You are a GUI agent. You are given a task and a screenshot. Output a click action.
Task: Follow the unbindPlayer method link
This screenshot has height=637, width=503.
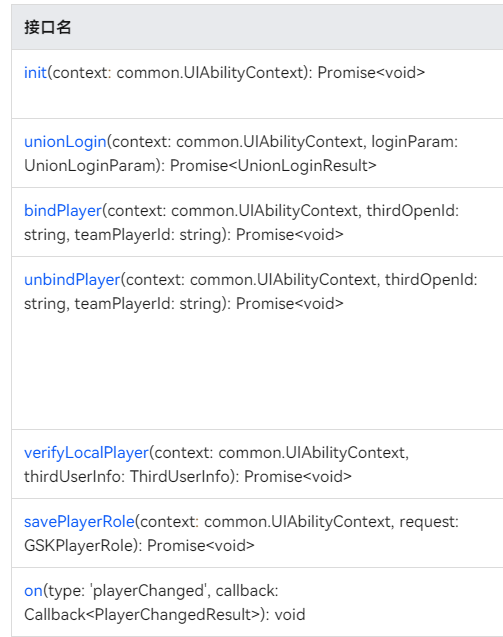pyautogui.click(x=72, y=280)
